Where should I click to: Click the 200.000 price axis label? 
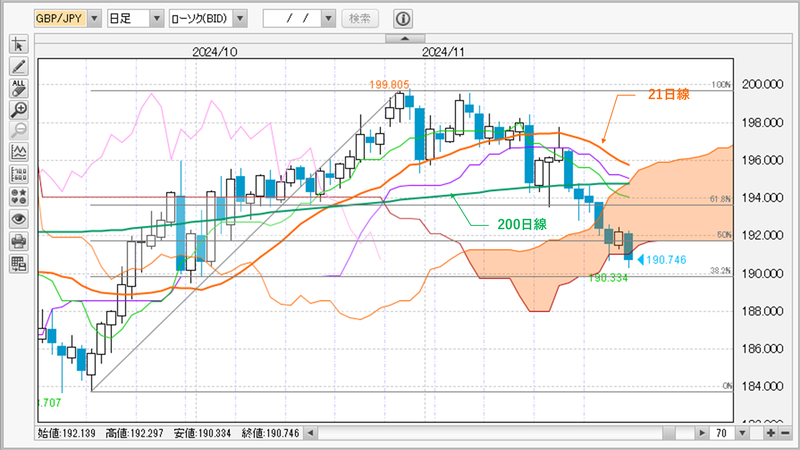point(763,85)
